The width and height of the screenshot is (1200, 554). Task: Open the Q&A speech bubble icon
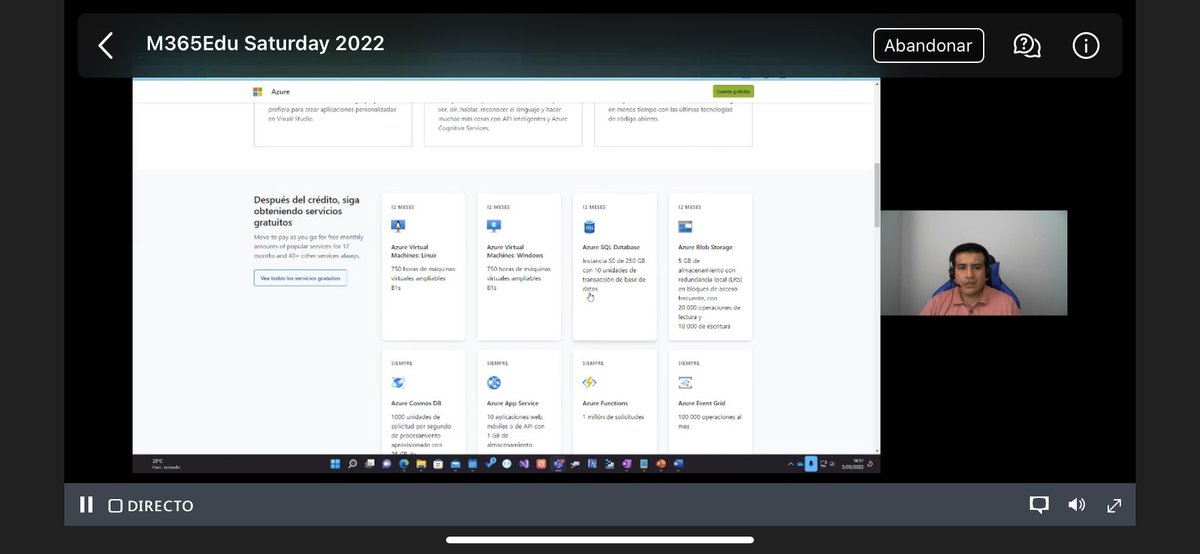coord(1027,45)
